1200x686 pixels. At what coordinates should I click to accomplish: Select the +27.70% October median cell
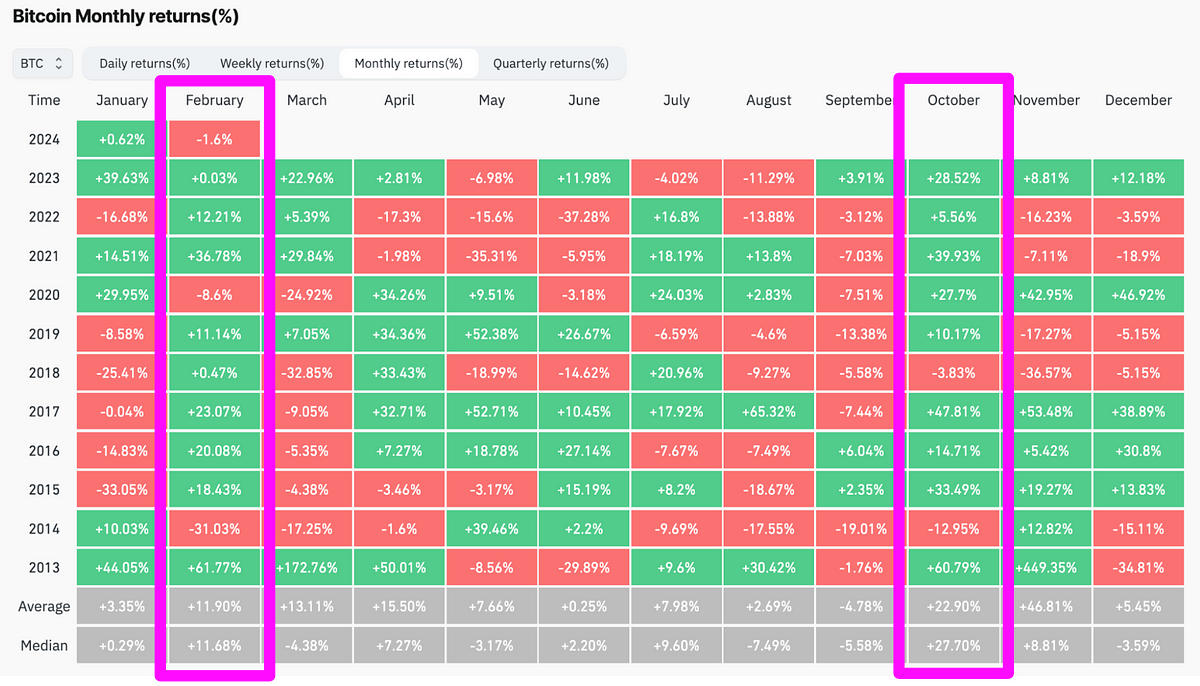coord(954,645)
